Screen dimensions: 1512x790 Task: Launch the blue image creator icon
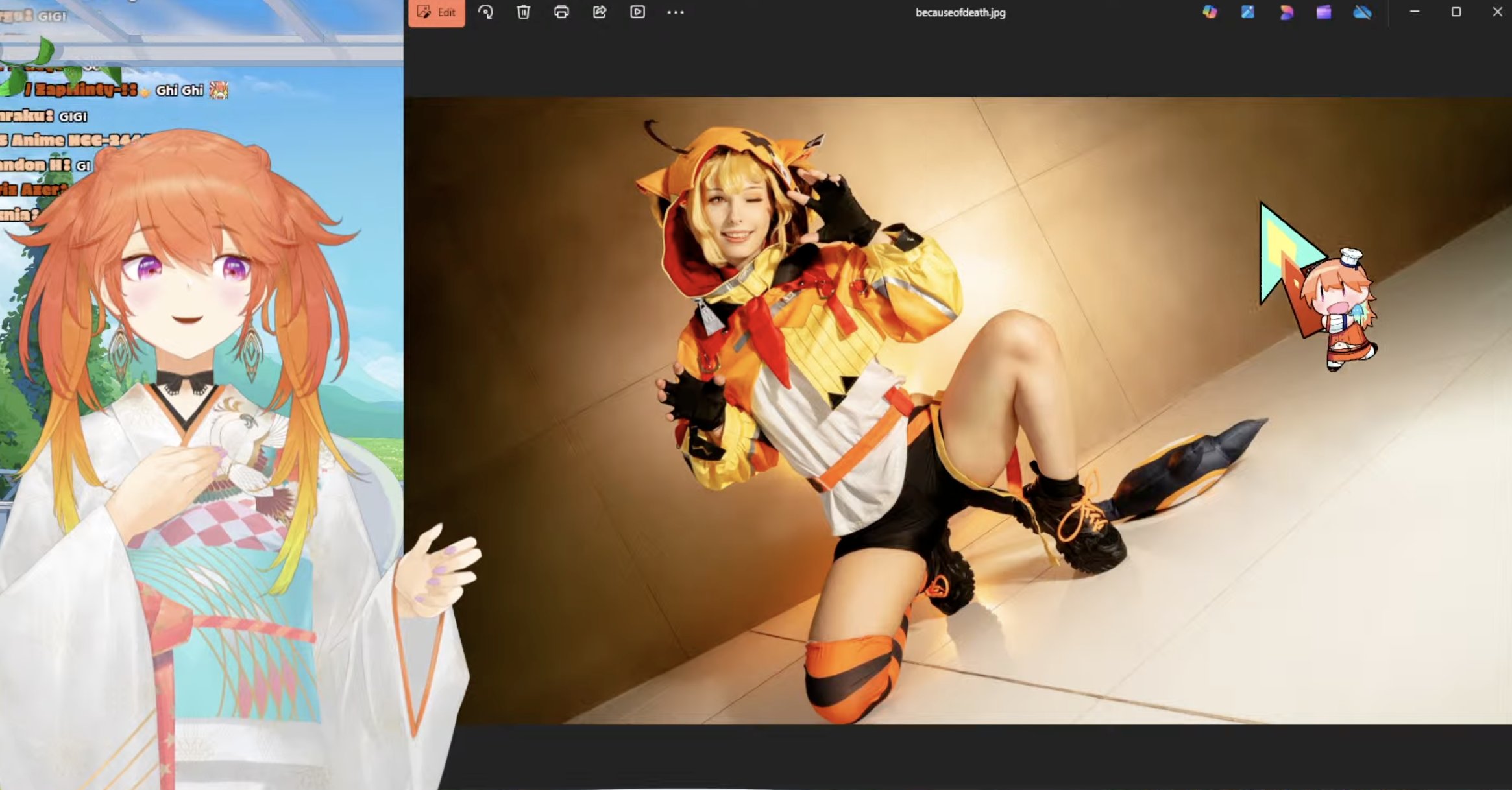click(1248, 12)
